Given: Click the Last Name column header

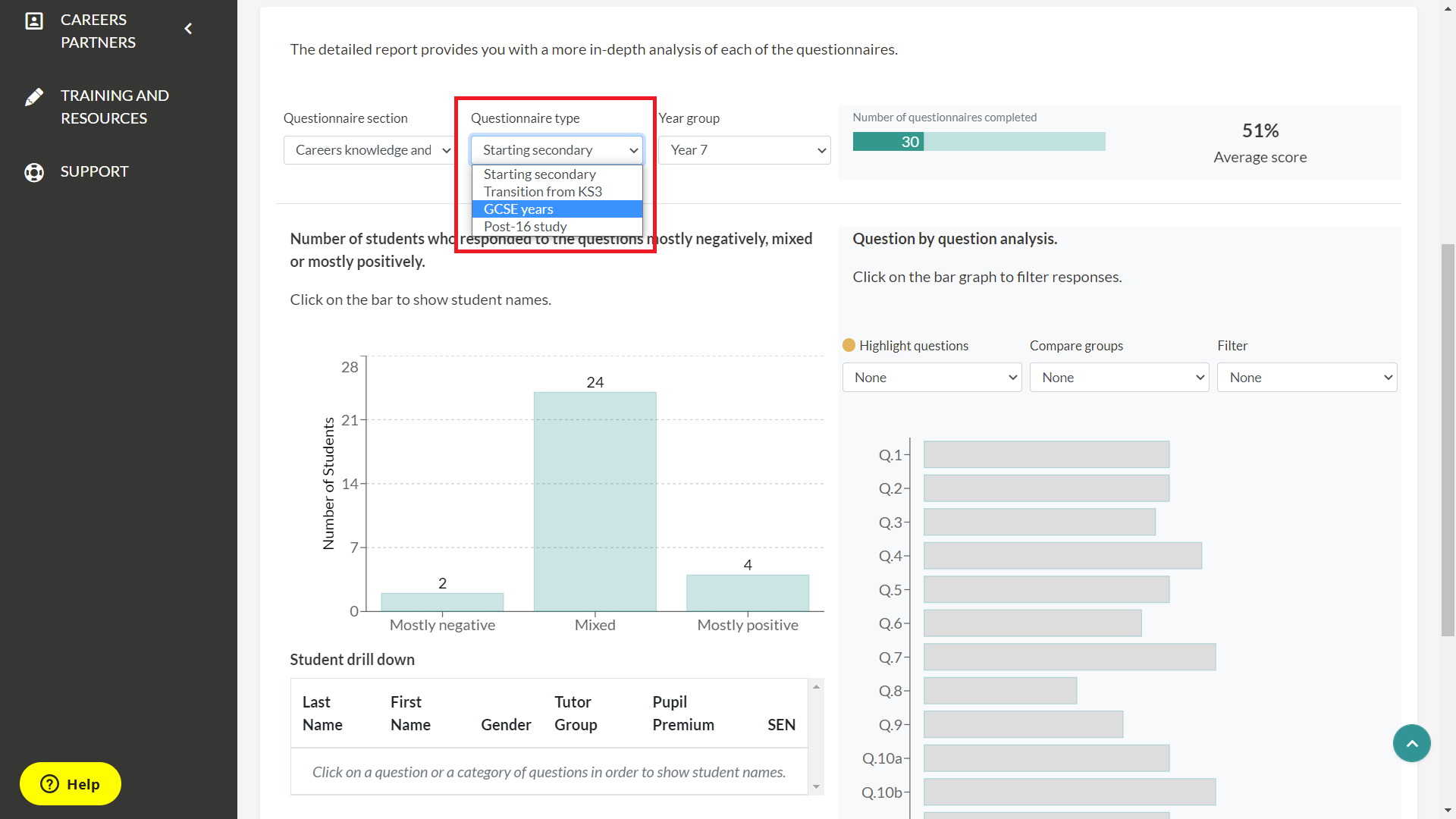Looking at the screenshot, I should coord(322,714).
